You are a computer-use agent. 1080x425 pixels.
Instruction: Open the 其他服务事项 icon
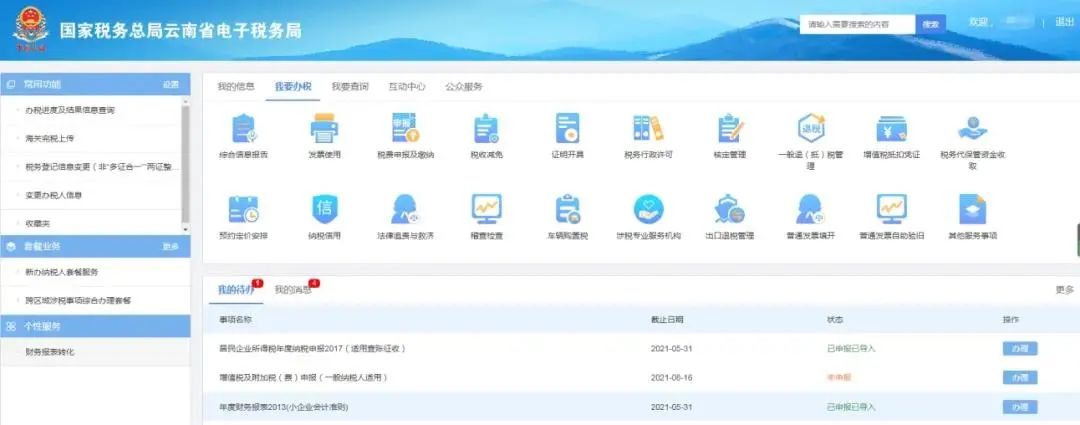point(973,209)
